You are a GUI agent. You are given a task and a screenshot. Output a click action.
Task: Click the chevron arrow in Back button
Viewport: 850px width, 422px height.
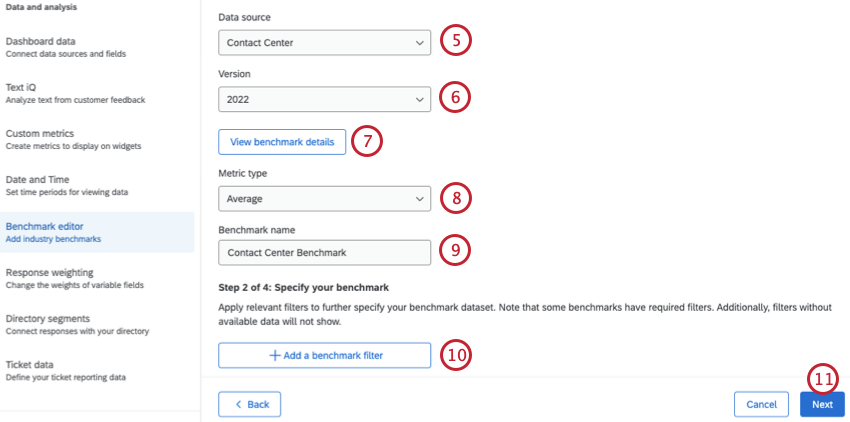click(238, 404)
